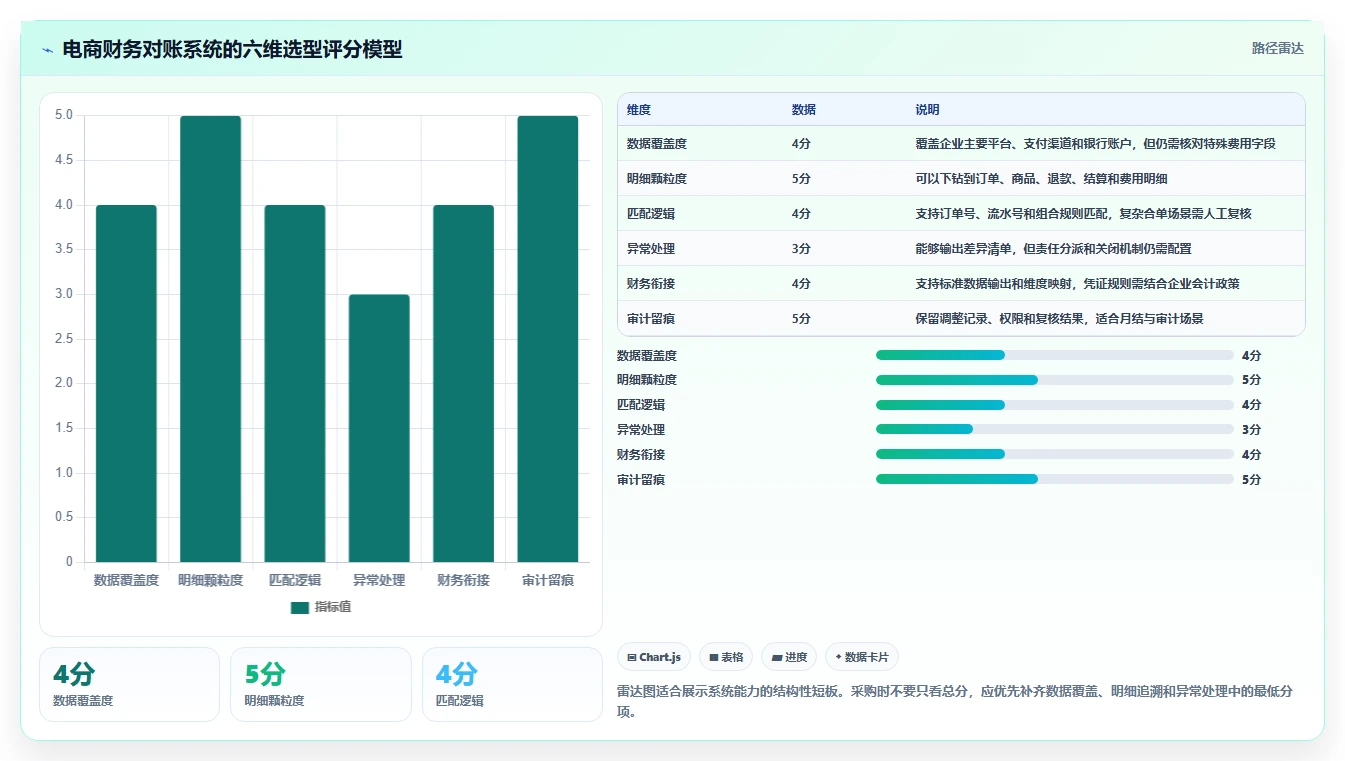The width and height of the screenshot is (1345, 761).
Task: Click the 异常处理 bar in the chart
Action: point(379,428)
